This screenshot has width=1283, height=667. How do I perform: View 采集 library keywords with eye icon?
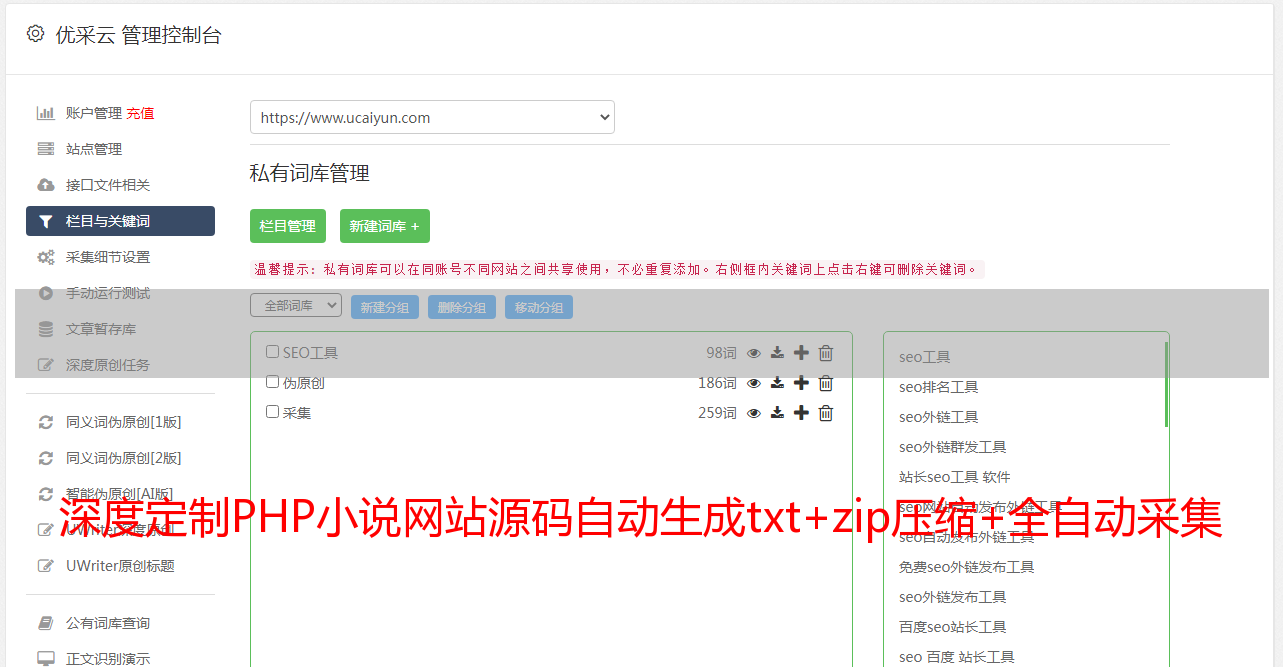click(x=754, y=413)
